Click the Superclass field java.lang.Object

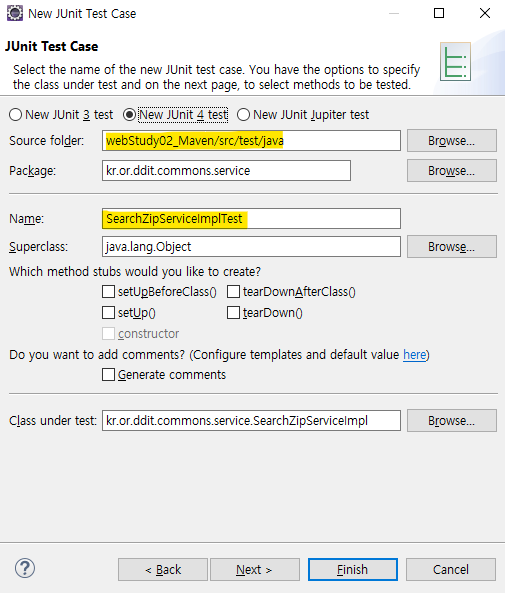[251, 247]
